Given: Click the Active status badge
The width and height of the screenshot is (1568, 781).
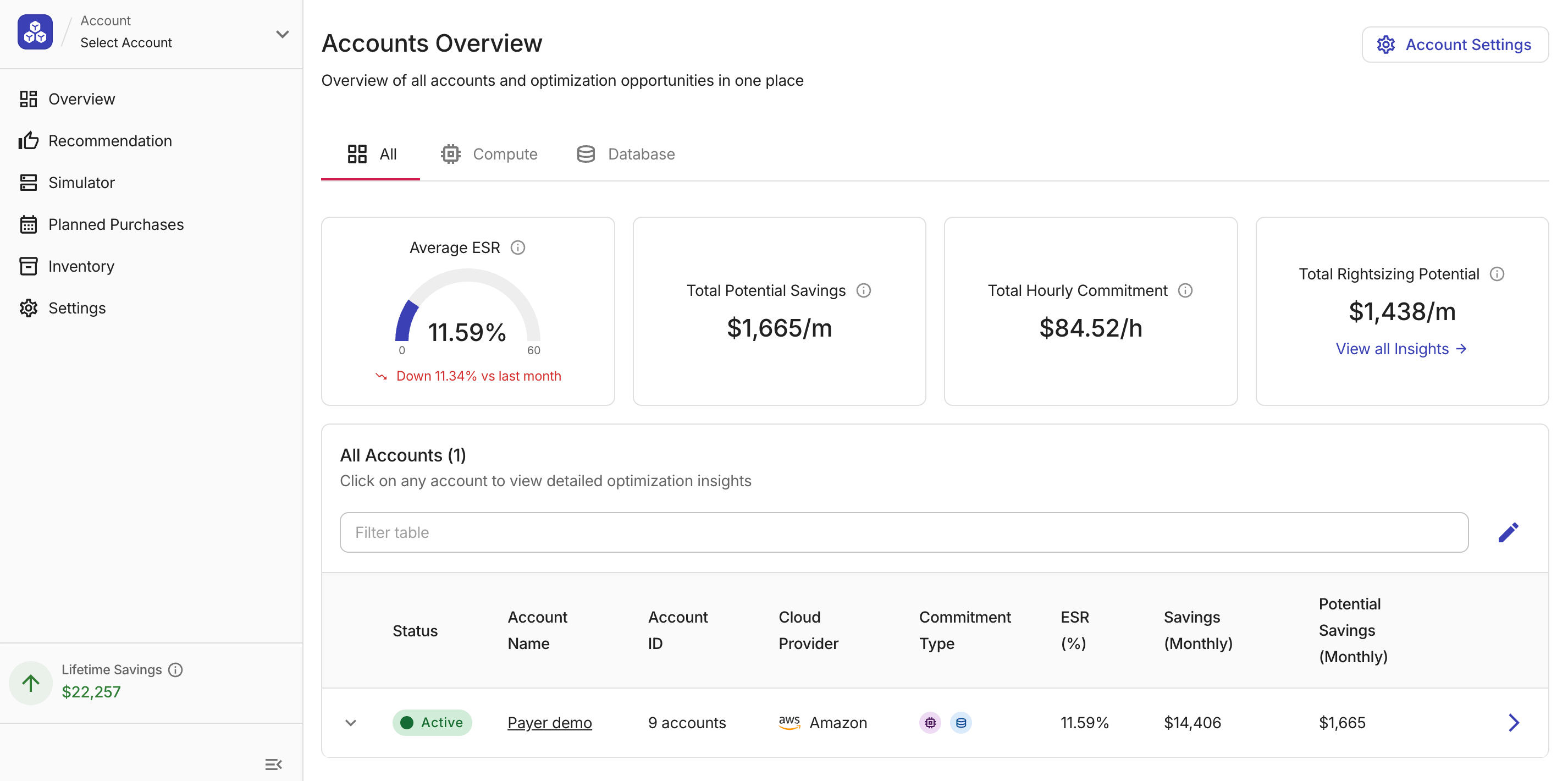Looking at the screenshot, I should click(432, 723).
